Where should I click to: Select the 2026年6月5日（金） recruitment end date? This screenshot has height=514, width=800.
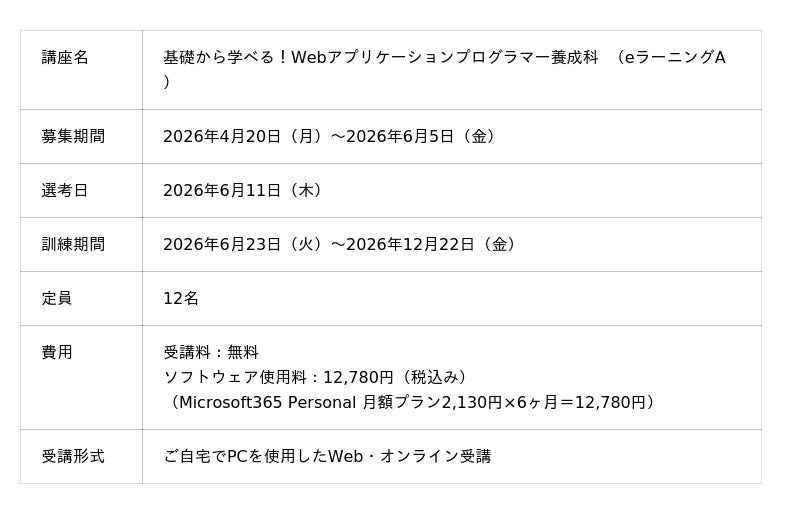click(x=421, y=136)
